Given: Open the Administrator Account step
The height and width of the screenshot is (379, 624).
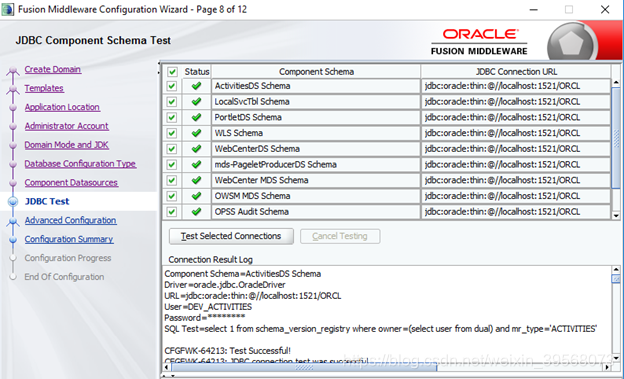Looking at the screenshot, I should click(66, 126).
